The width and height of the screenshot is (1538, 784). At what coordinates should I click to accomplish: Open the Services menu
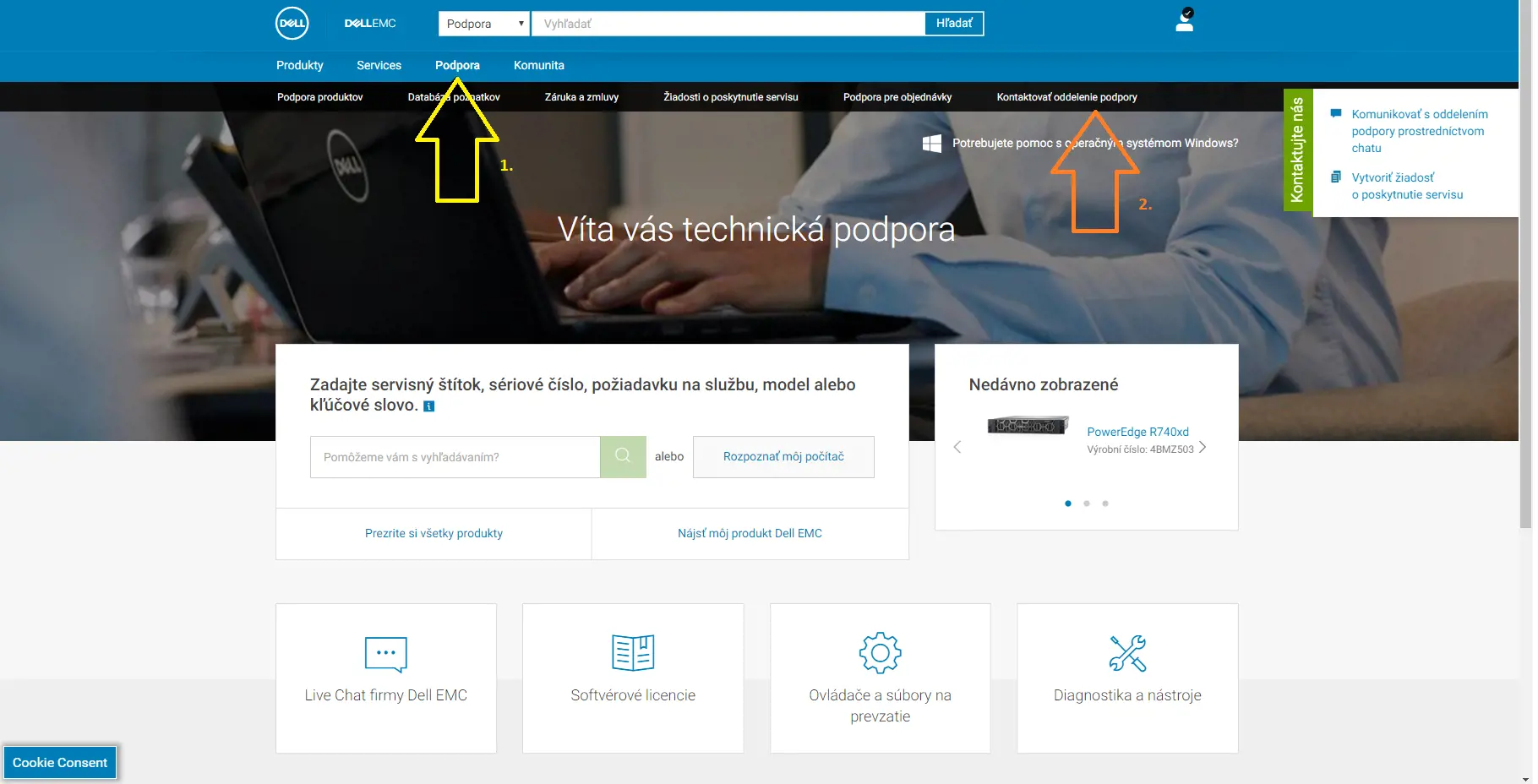(379, 65)
